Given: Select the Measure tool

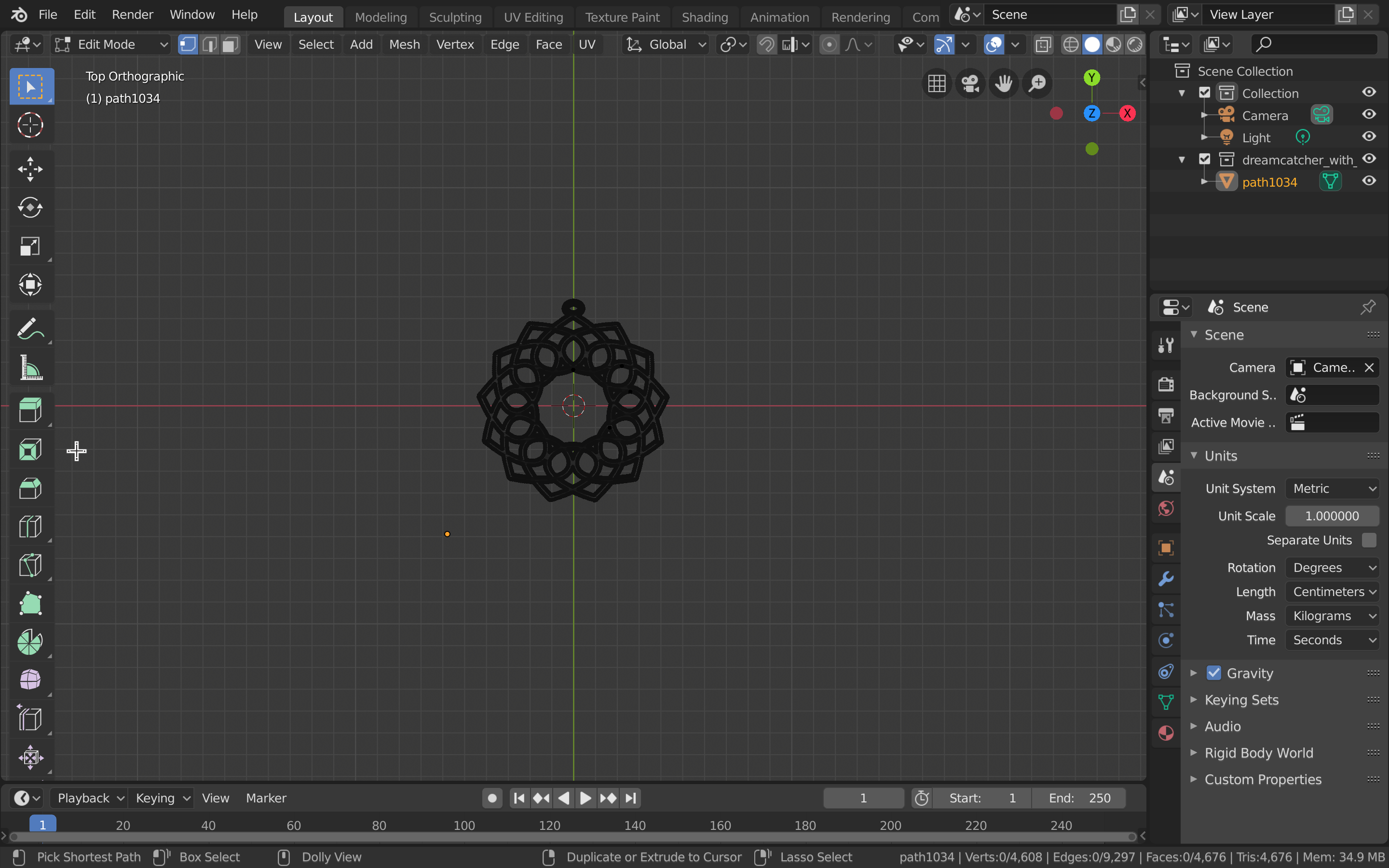Looking at the screenshot, I should click(x=31, y=367).
